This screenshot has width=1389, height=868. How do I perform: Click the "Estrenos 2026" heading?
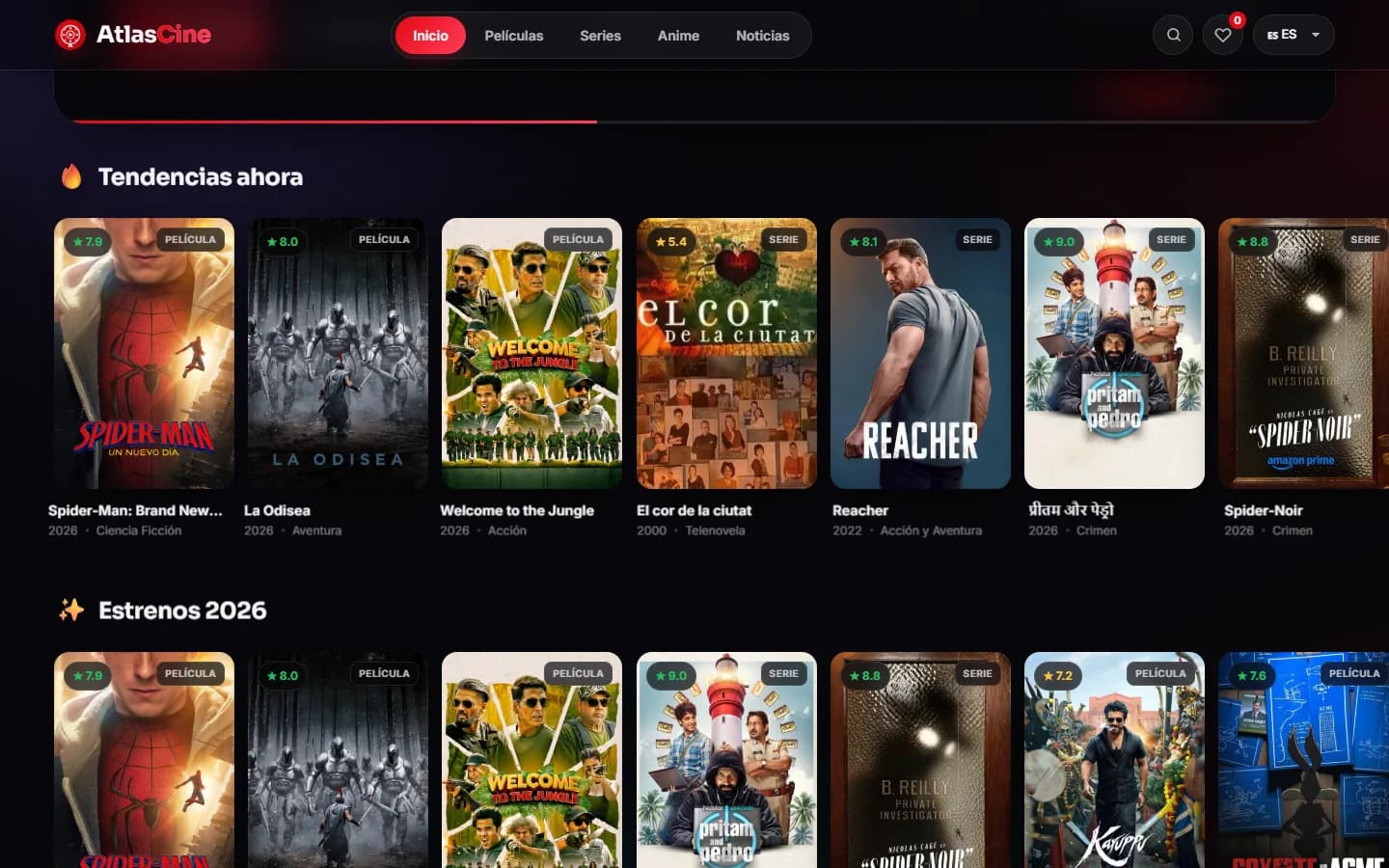coord(182,610)
